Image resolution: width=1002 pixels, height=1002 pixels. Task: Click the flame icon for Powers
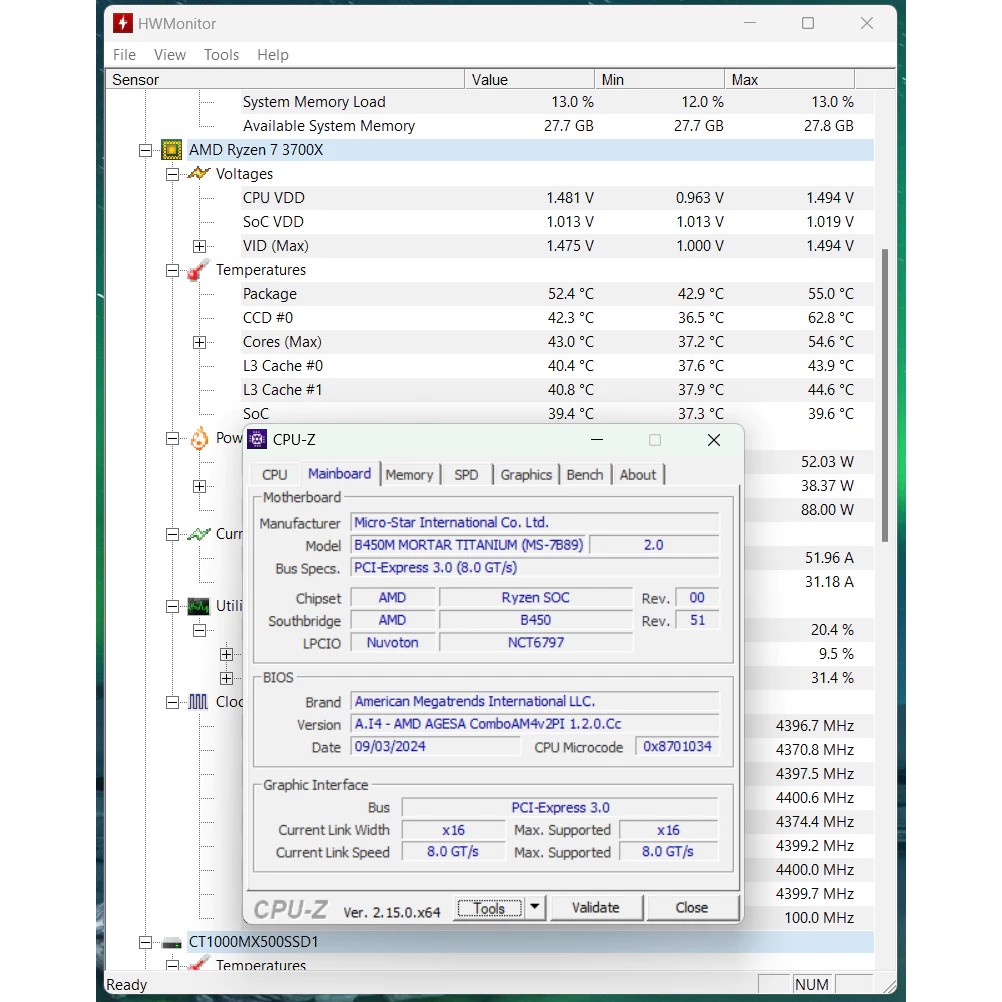[x=199, y=438]
